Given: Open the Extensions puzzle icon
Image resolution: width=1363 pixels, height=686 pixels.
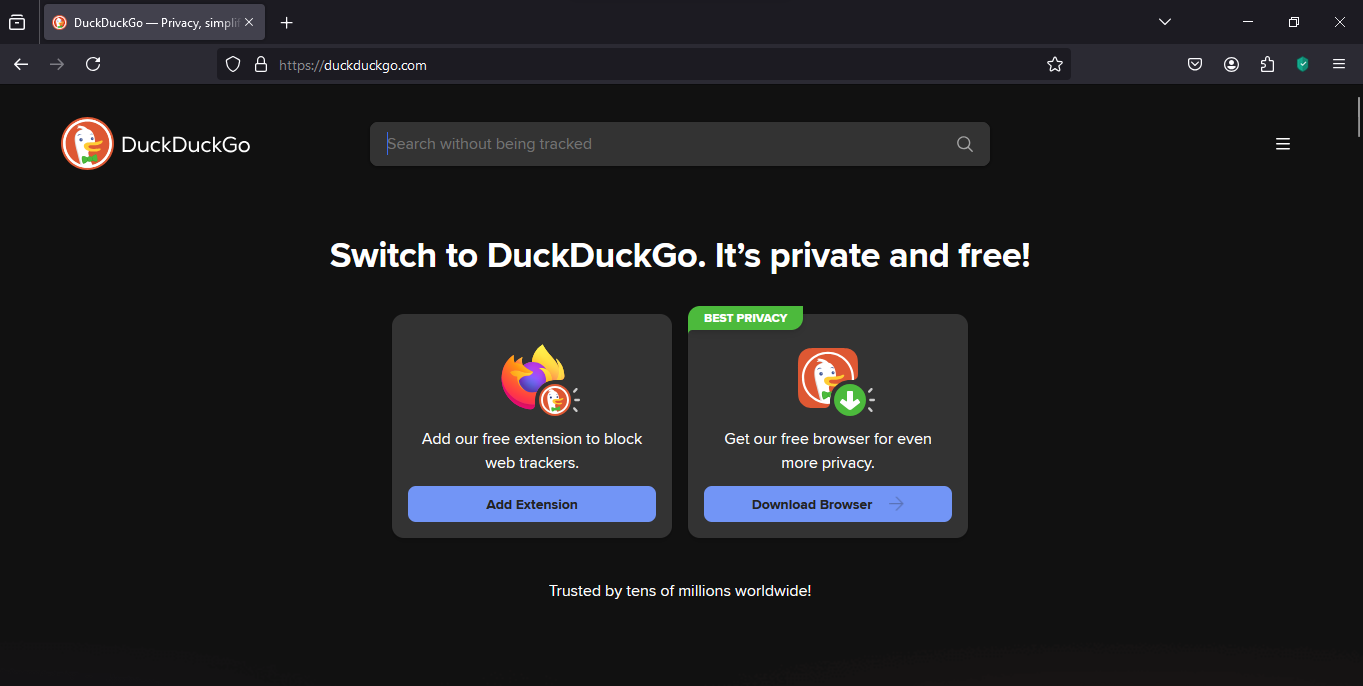Looking at the screenshot, I should pyautogui.click(x=1267, y=64).
